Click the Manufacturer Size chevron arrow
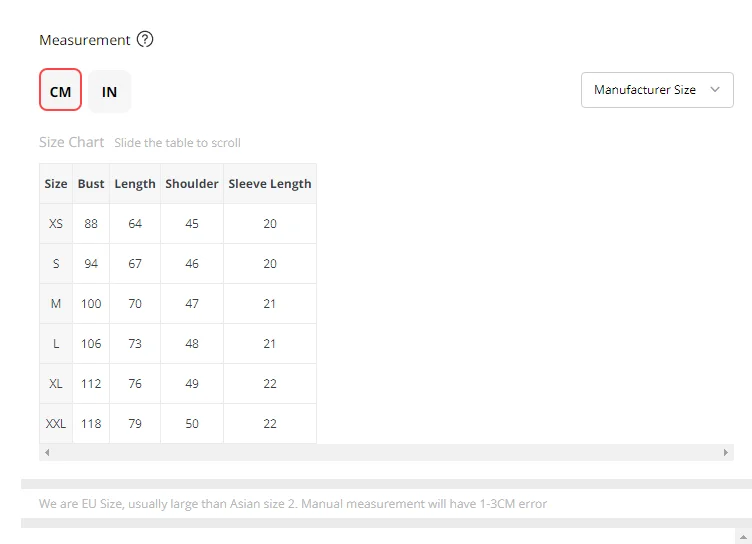Image resolution: width=752 pixels, height=544 pixels. (714, 90)
